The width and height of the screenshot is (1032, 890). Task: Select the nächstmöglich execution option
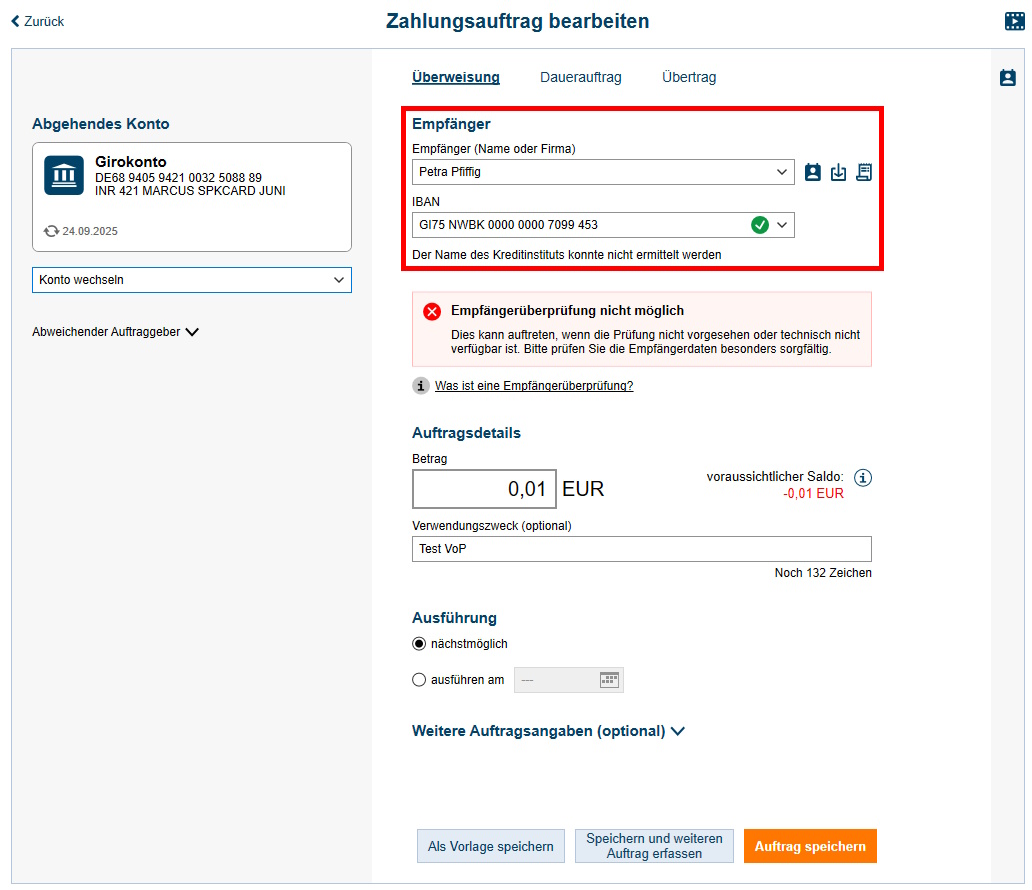pos(420,644)
